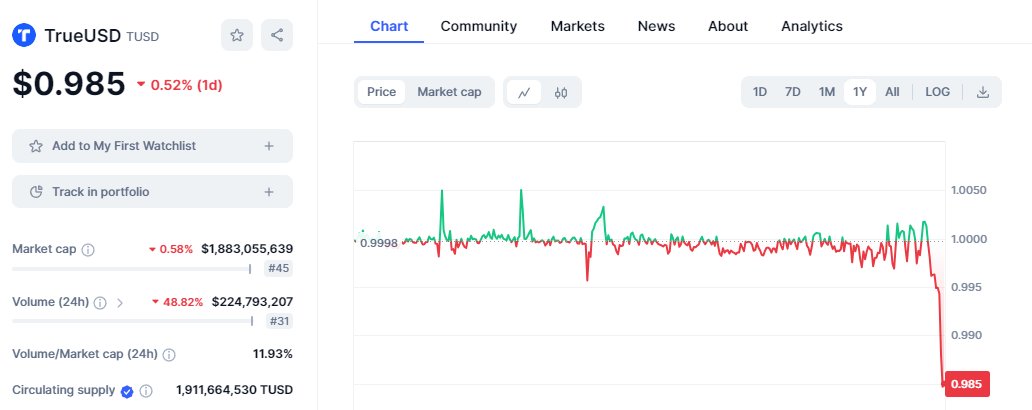This screenshot has height=410, width=1032.
Task: Open Volume (24h) info icon
Action: [x=100, y=303]
